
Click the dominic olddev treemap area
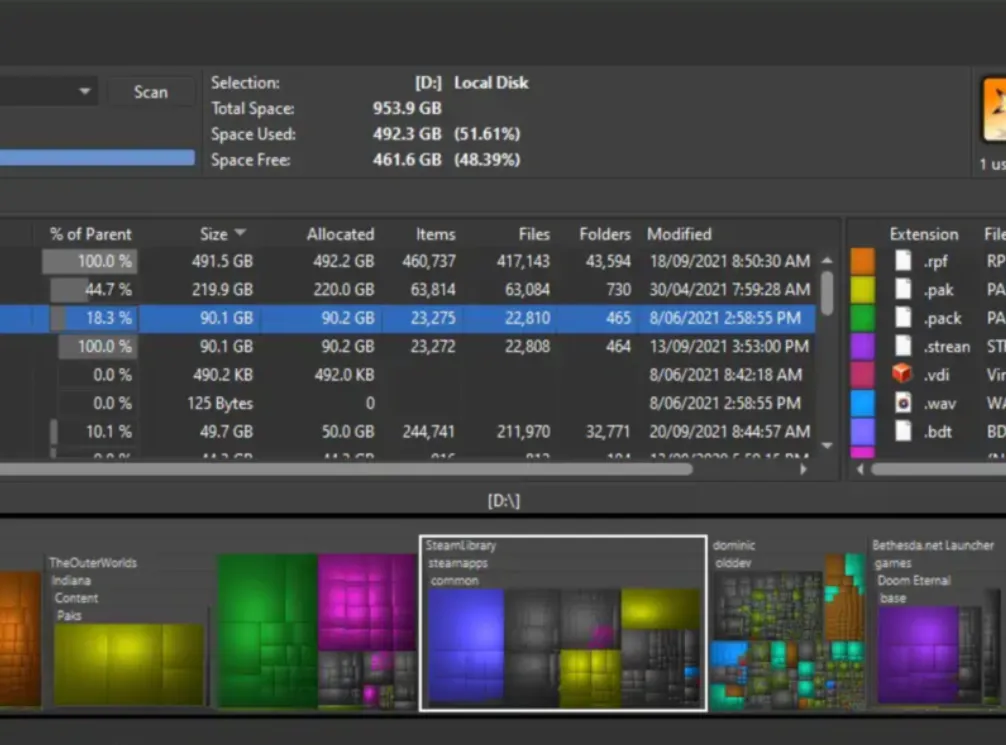pos(787,626)
